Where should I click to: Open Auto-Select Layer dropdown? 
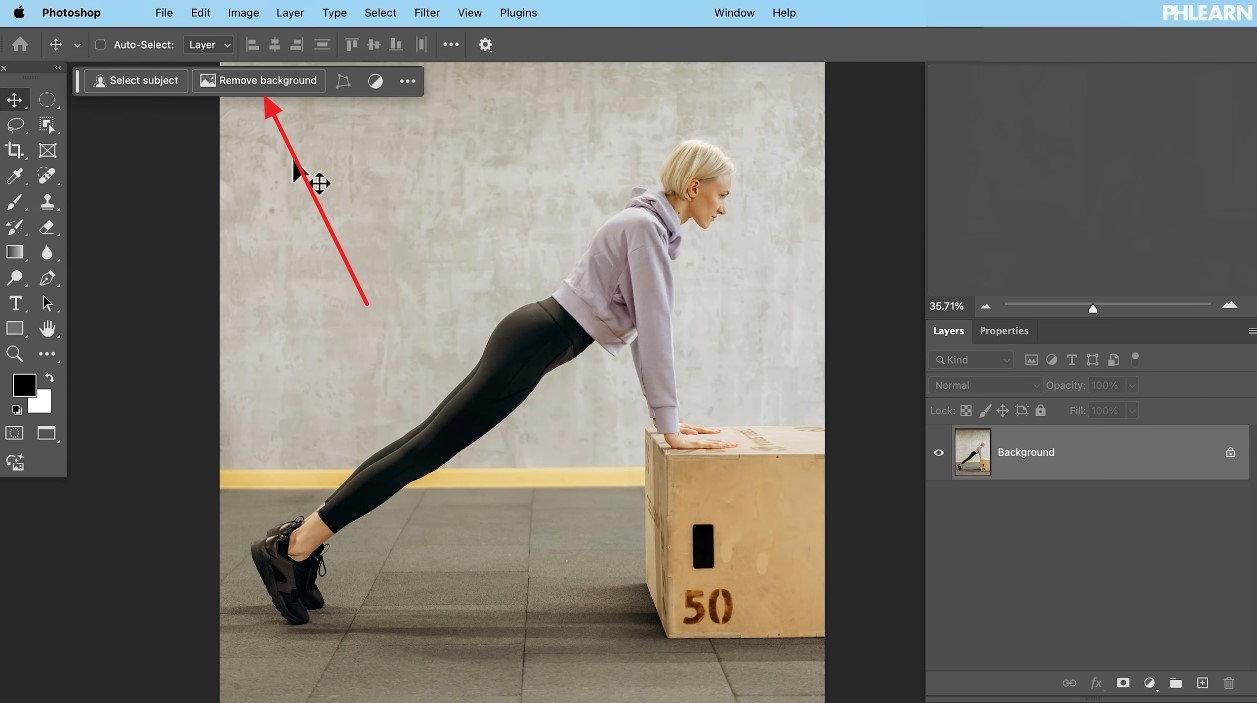click(209, 45)
